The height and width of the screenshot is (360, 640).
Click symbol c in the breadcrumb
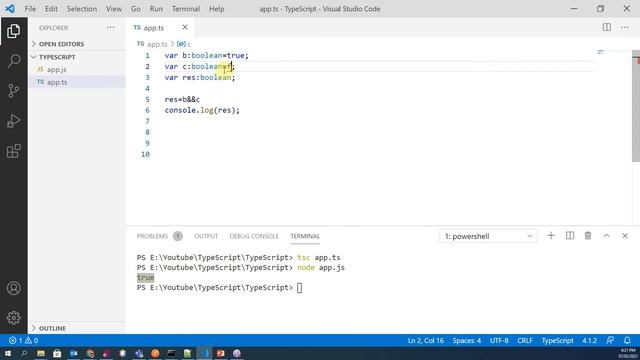(184, 44)
